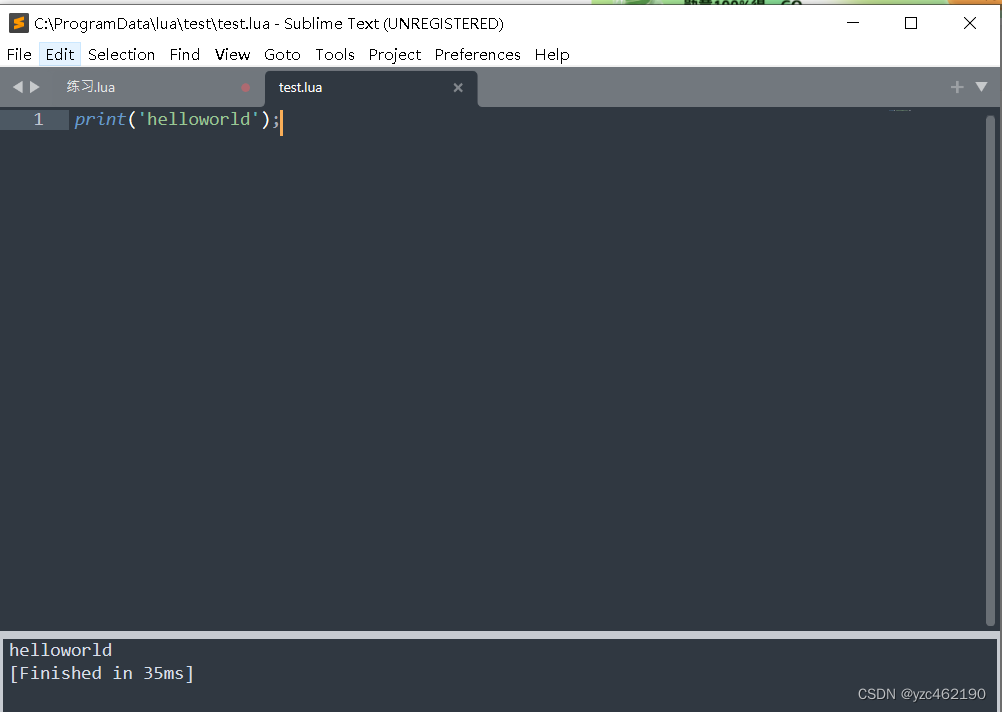The image size is (1002, 712).
Task: Click the helloworld output text
Action: (60, 649)
